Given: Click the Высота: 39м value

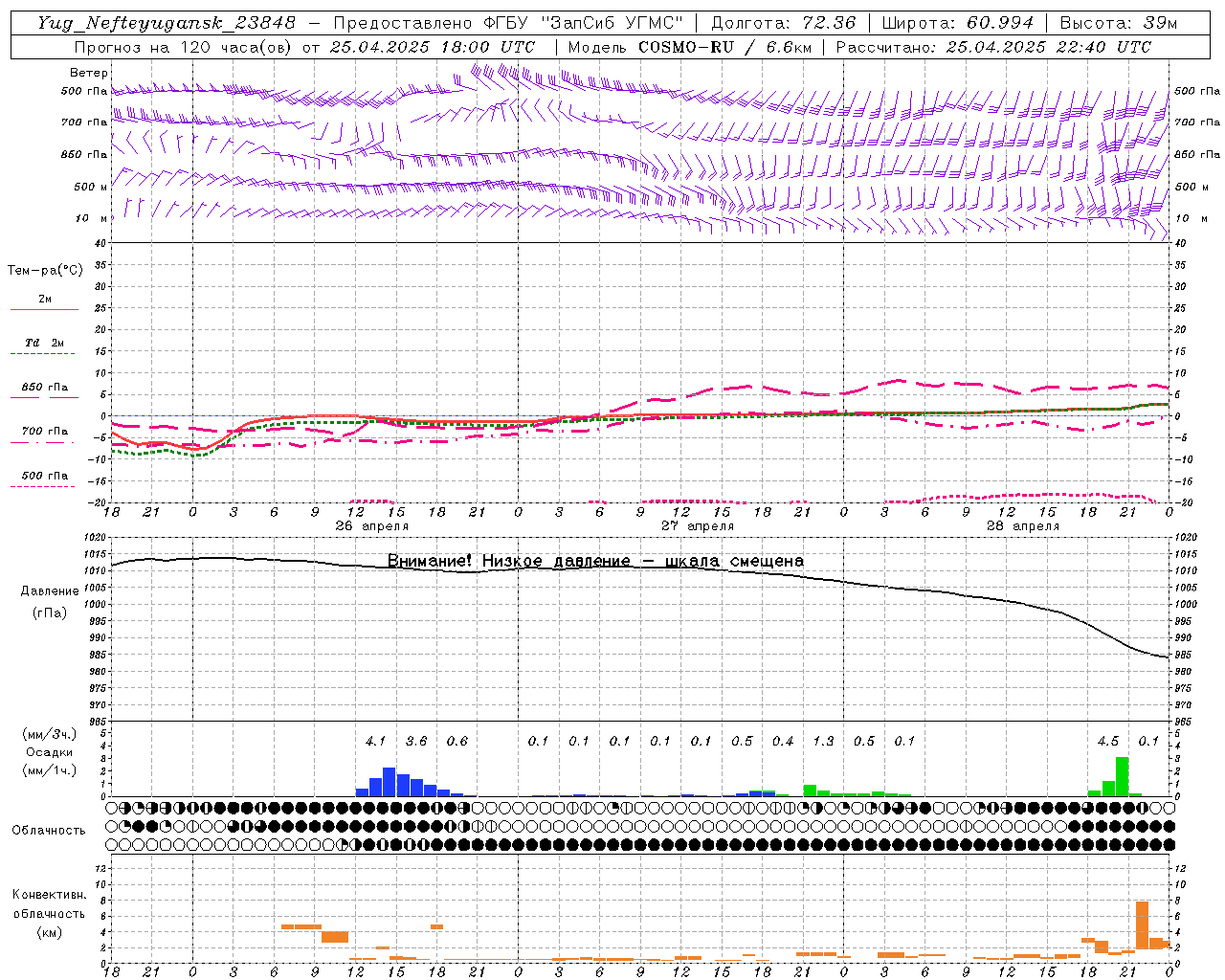Looking at the screenshot, I should coord(1119,23).
